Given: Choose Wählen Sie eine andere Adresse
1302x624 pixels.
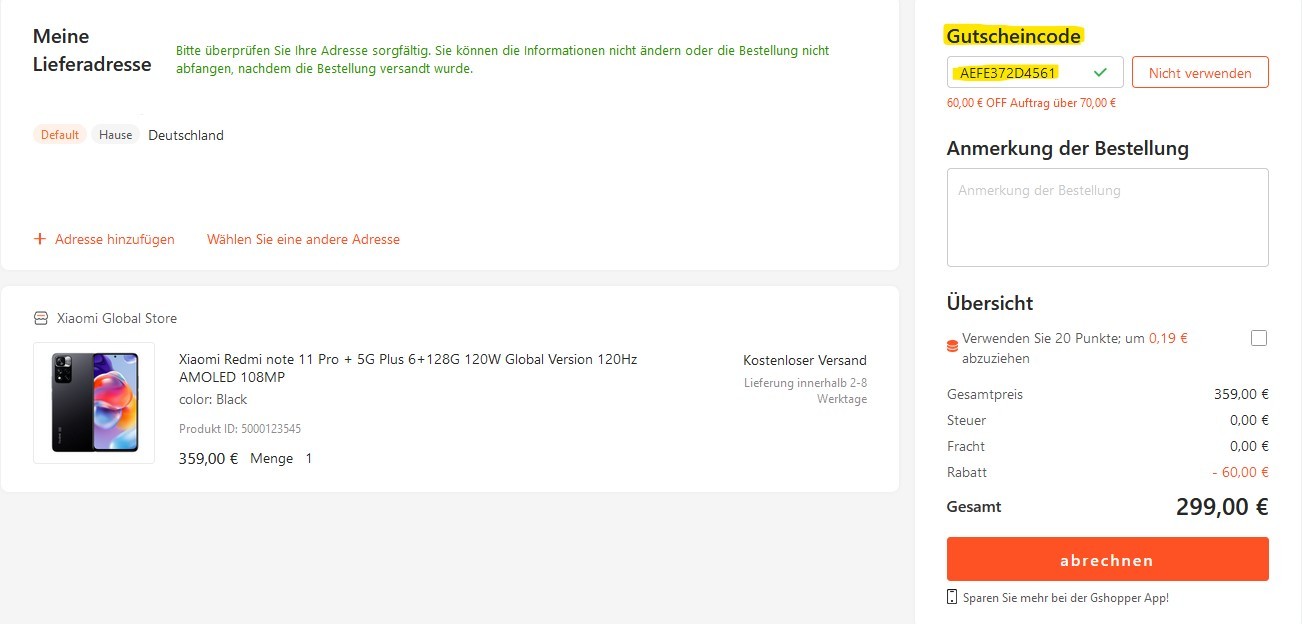Looking at the screenshot, I should [x=303, y=239].
